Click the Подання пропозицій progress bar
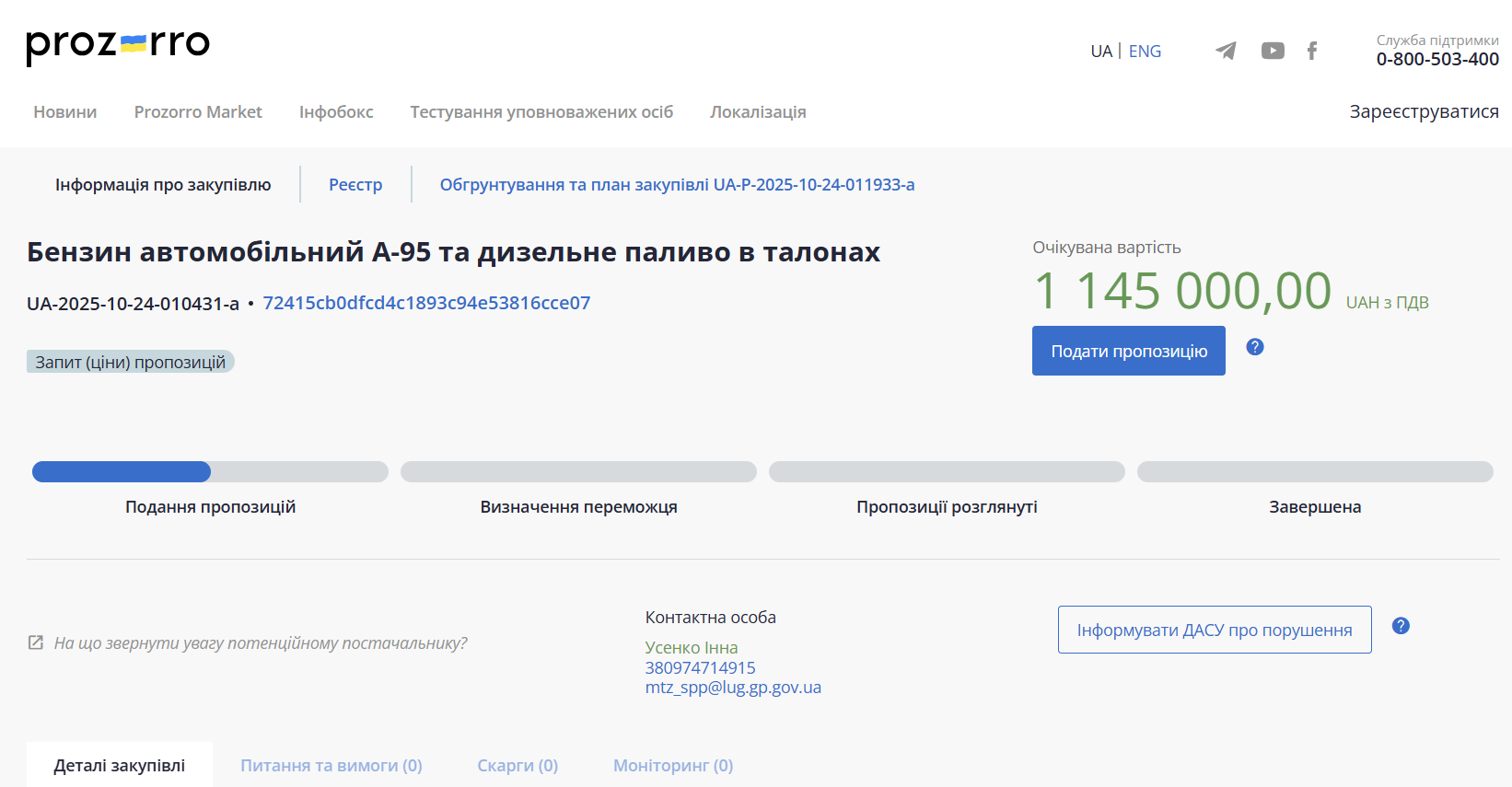Viewport: 1512px width, 787px height. click(x=210, y=472)
